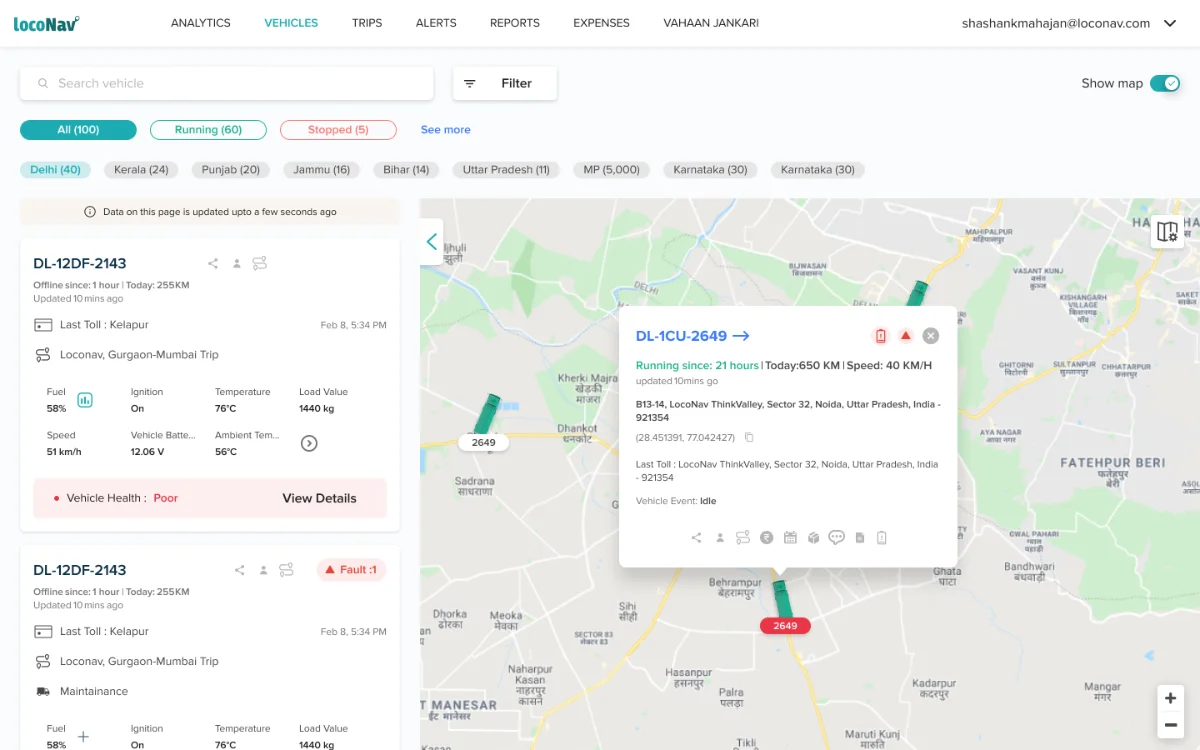This screenshot has height=750, width=1200.
Task: Click route icon on card without Fault badge
Action: (260, 264)
